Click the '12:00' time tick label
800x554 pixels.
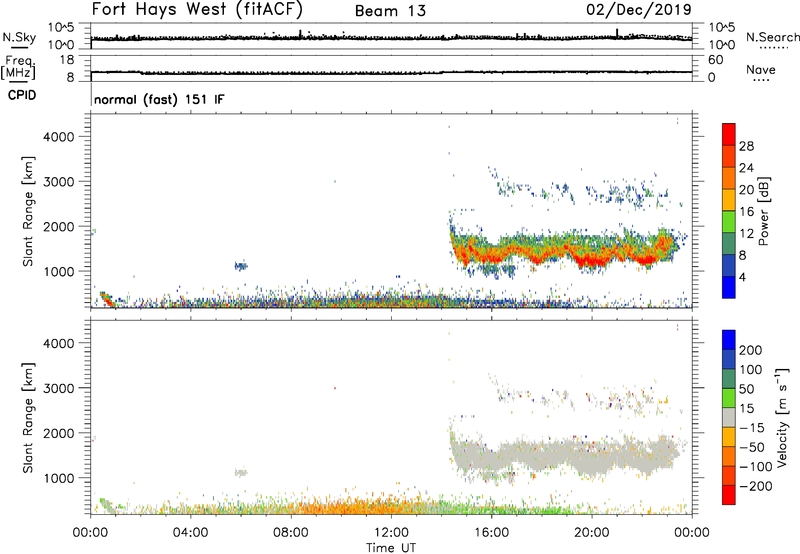391,533
